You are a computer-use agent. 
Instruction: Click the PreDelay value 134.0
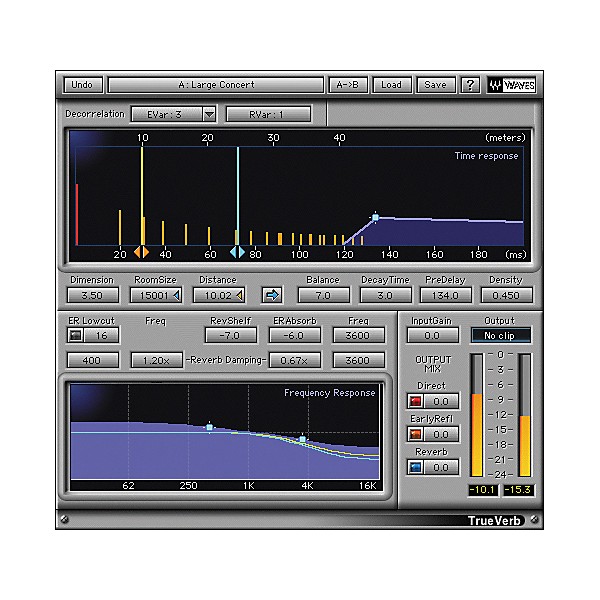445,295
